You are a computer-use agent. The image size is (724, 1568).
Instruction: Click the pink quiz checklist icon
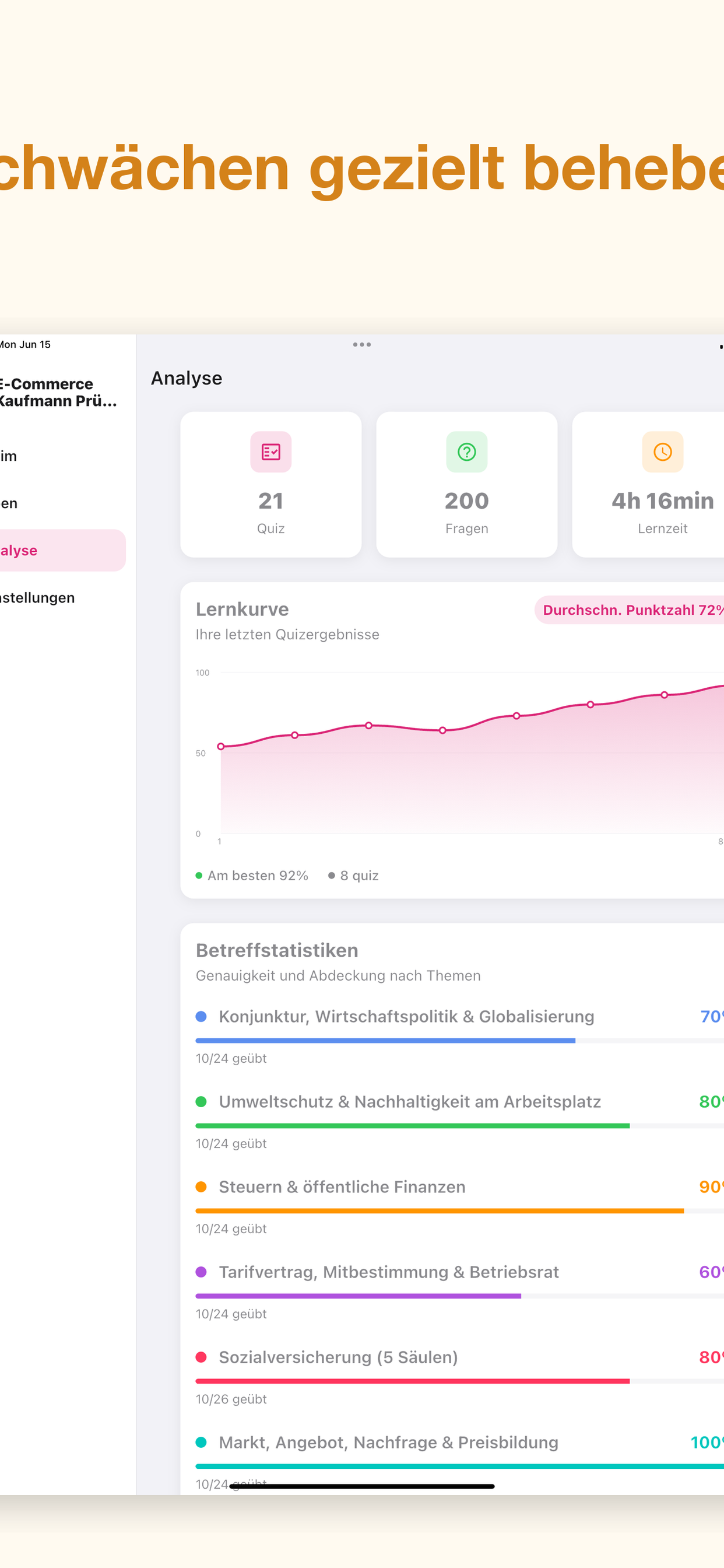coord(270,452)
